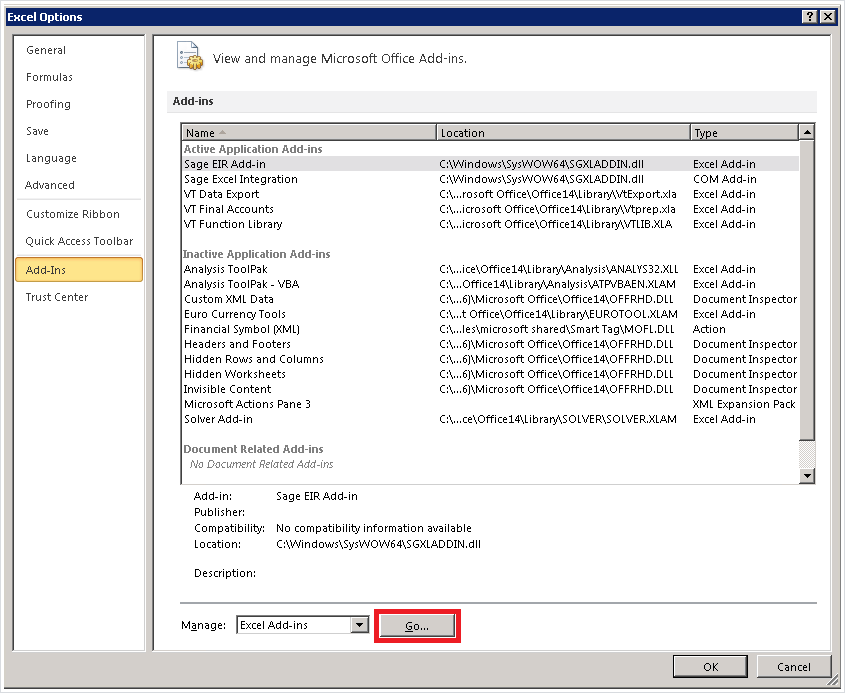Click the COM Add-in type cell
Viewport: 845px width, 693px height.
coord(725,179)
